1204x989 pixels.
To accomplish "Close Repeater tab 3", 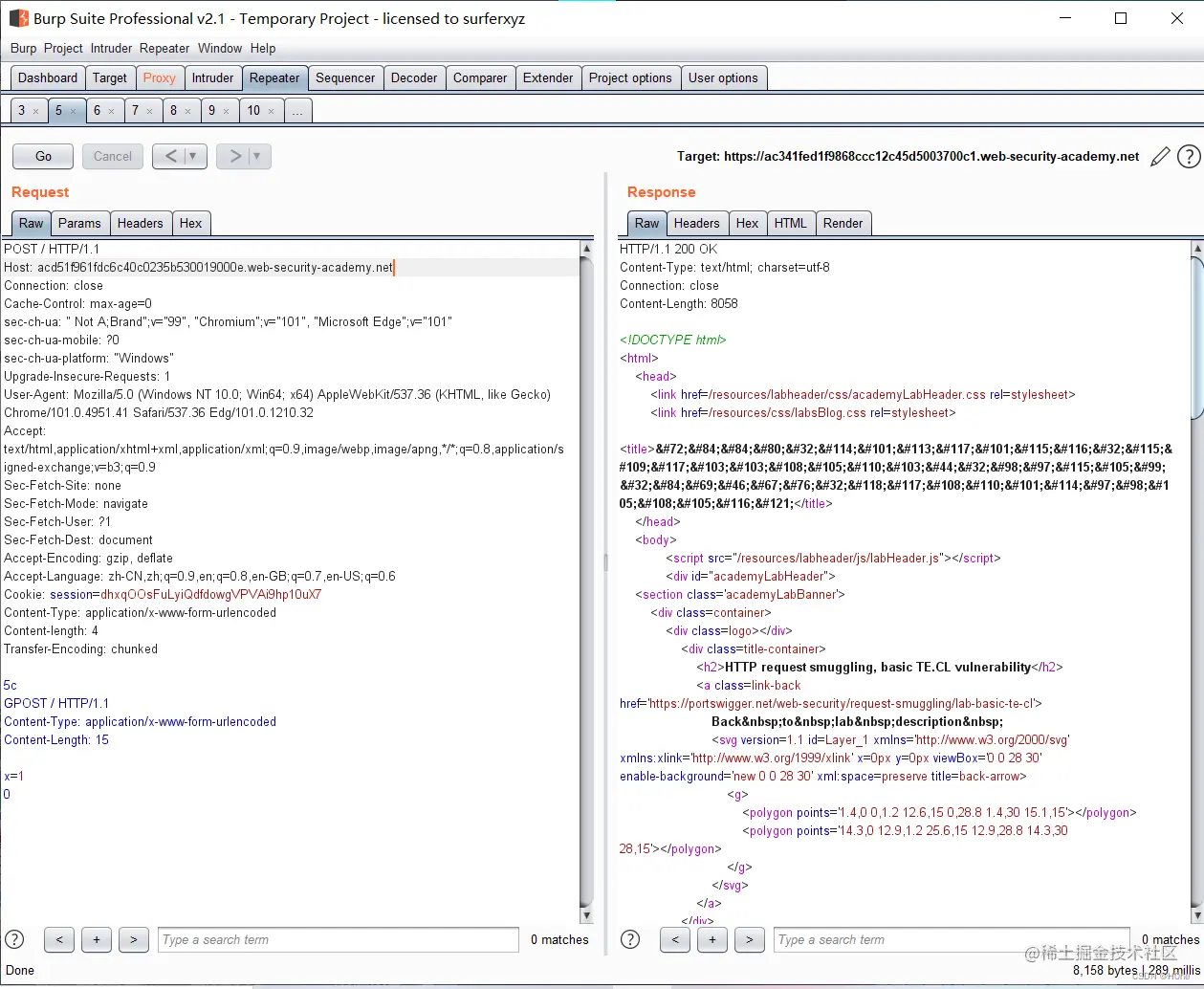I will [x=36, y=111].
